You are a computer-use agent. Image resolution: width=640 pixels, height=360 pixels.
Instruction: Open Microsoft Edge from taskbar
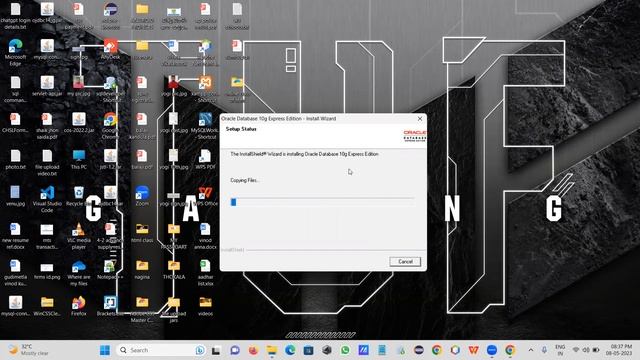pos(290,350)
